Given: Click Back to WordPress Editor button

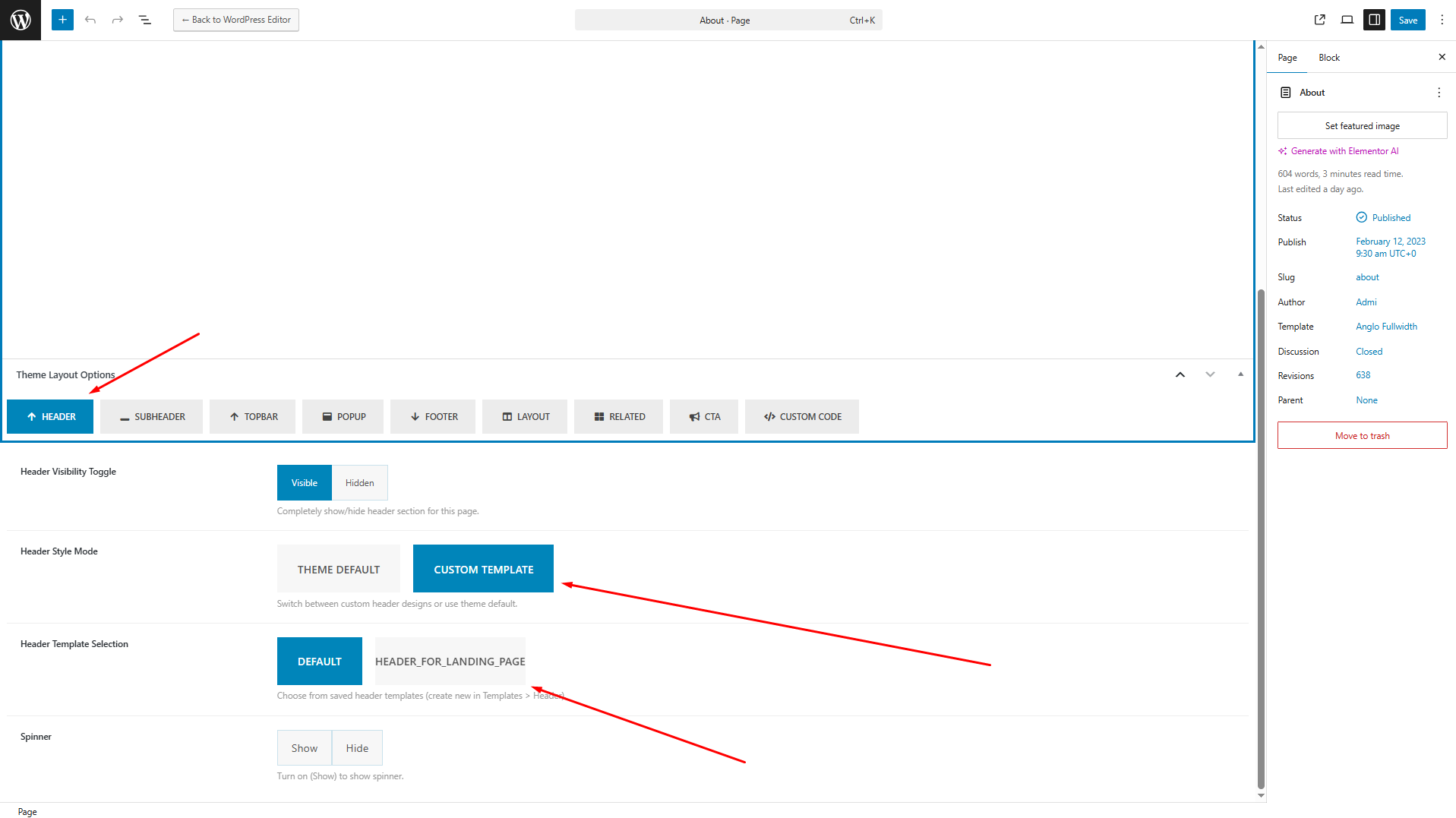Looking at the screenshot, I should click(236, 20).
